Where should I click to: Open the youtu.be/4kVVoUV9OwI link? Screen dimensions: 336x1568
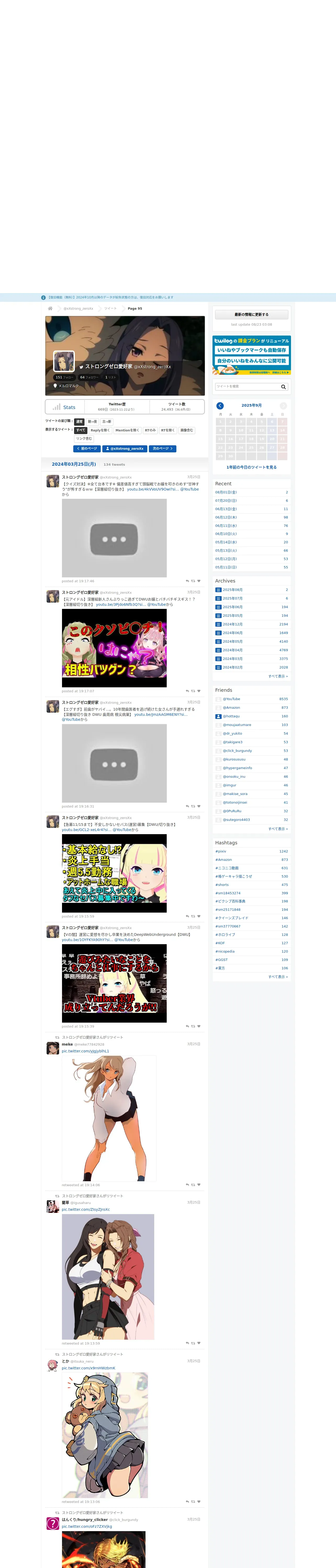(x=153, y=489)
